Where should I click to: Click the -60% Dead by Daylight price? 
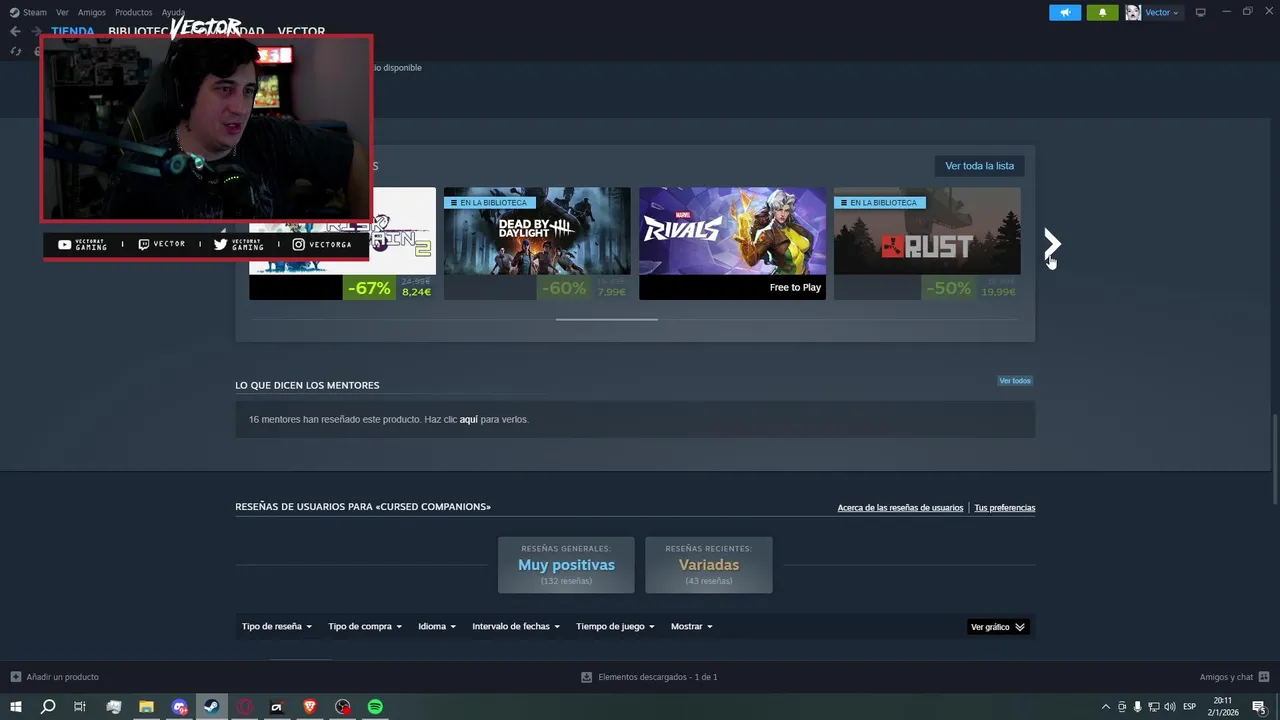point(584,288)
